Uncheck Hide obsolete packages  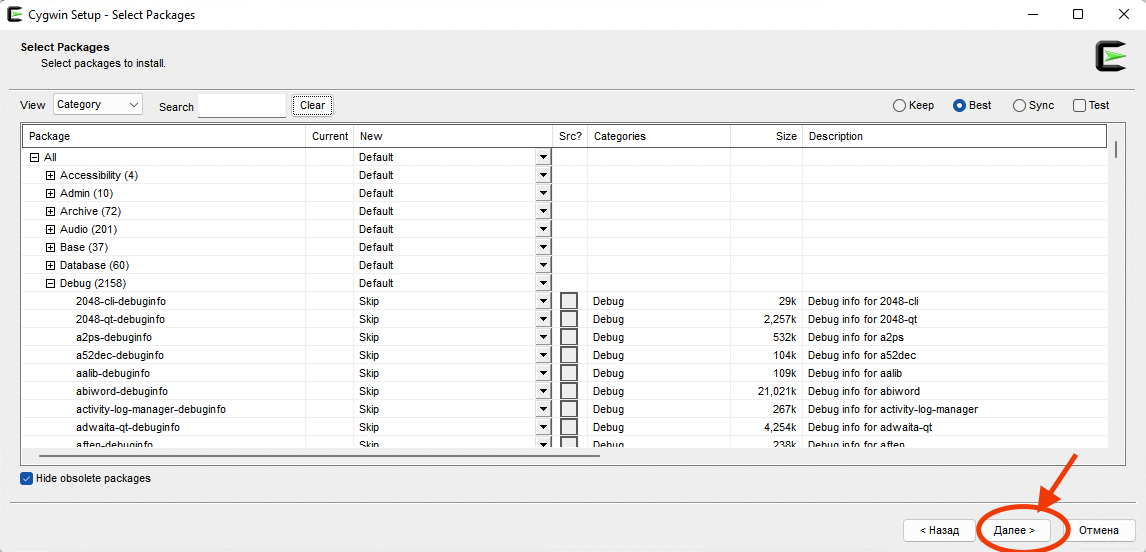pyautogui.click(x=27, y=478)
